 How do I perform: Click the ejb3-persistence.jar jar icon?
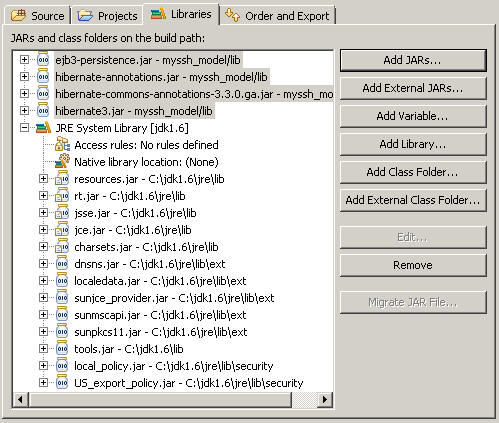click(43, 60)
